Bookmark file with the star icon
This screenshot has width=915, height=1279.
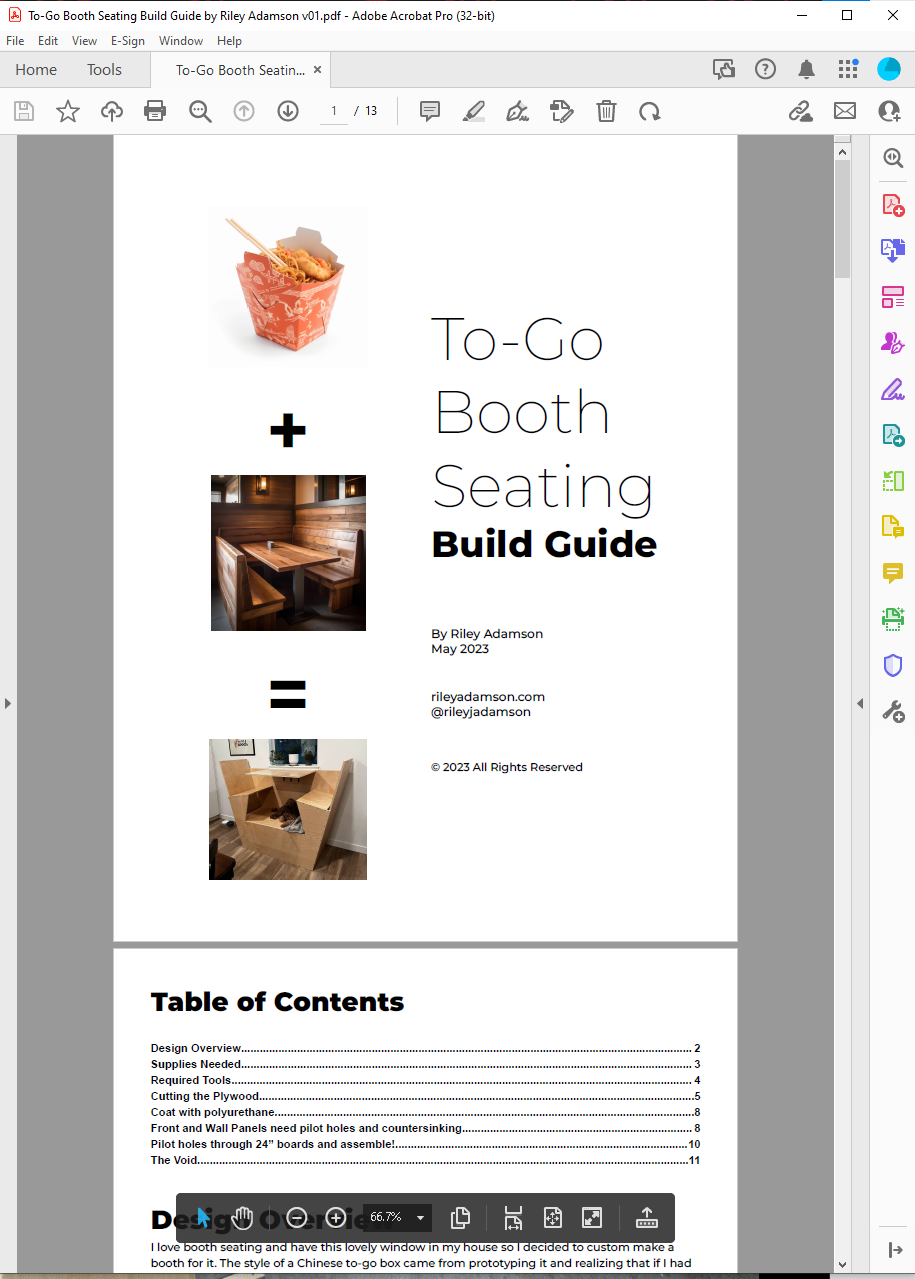pos(67,111)
